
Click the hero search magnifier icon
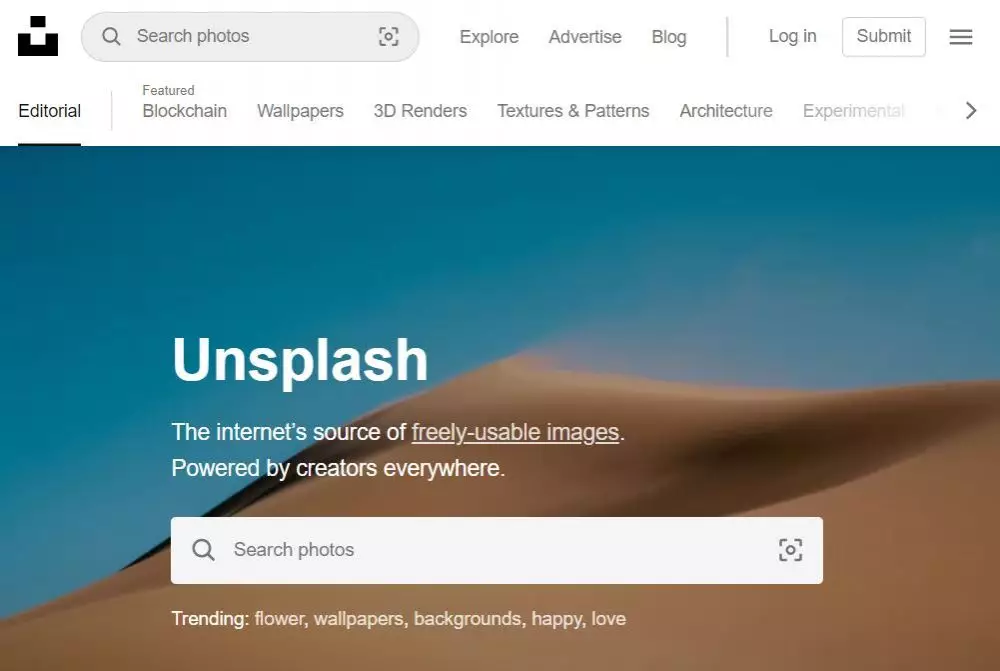pyautogui.click(x=203, y=550)
